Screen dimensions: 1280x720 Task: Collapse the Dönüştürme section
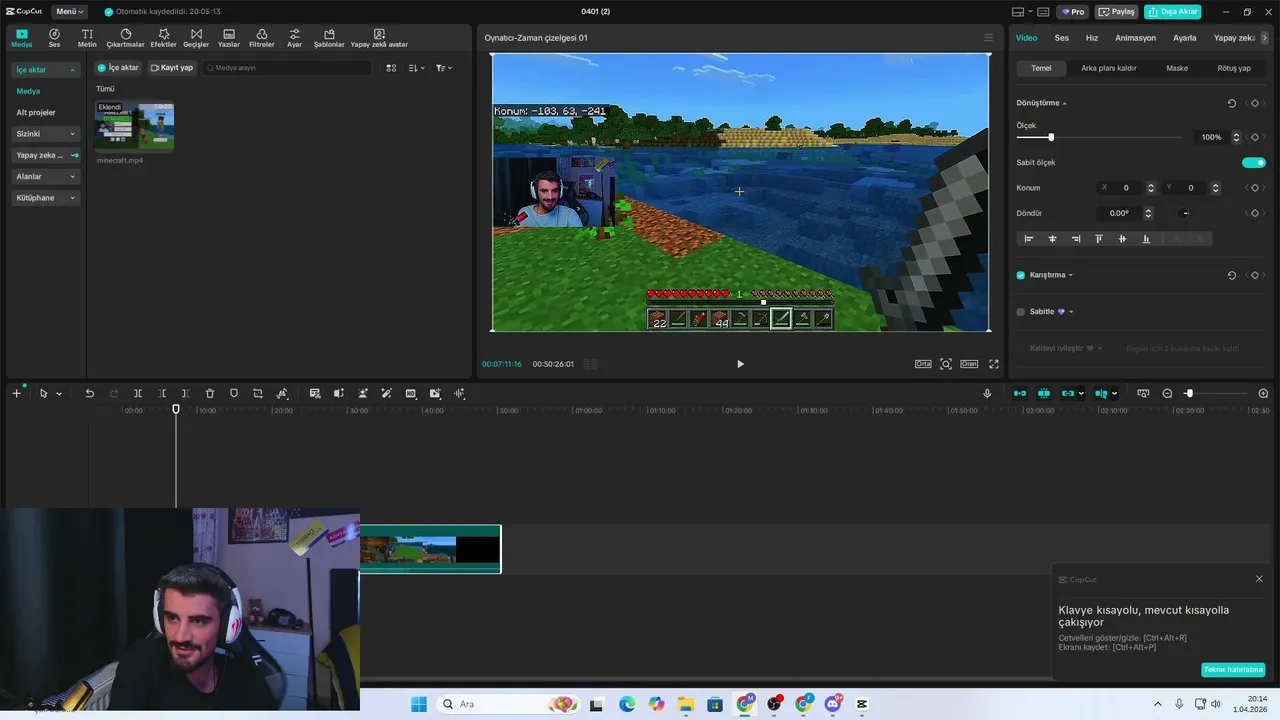click(1064, 104)
